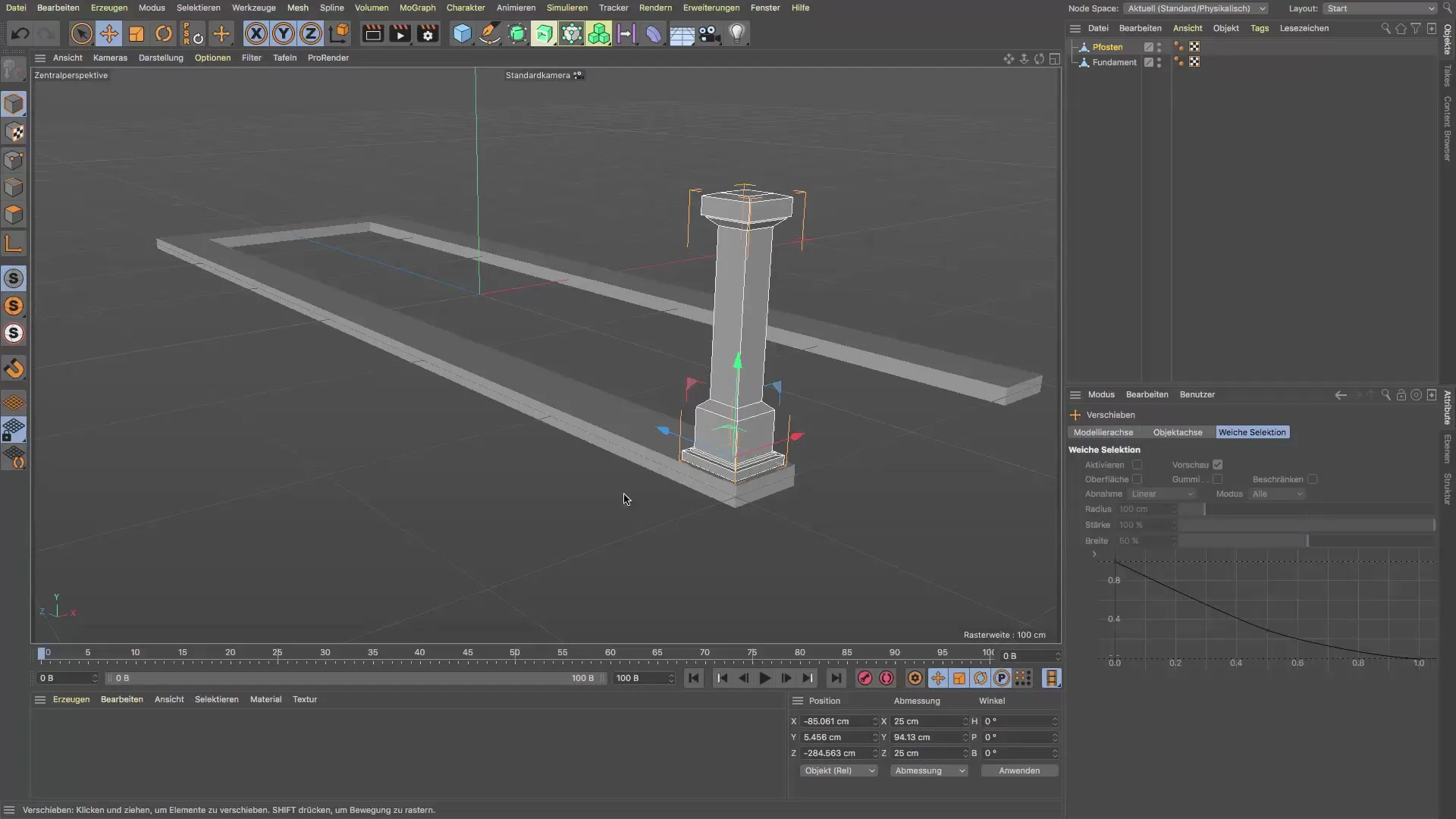Adjust the Stärke slider
This screenshot has width=1456, height=819.
pyautogui.click(x=1306, y=525)
